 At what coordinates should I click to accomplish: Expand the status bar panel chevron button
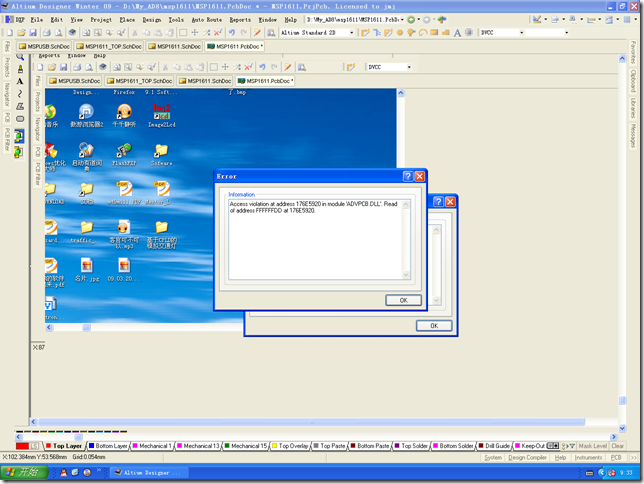coord(634,457)
